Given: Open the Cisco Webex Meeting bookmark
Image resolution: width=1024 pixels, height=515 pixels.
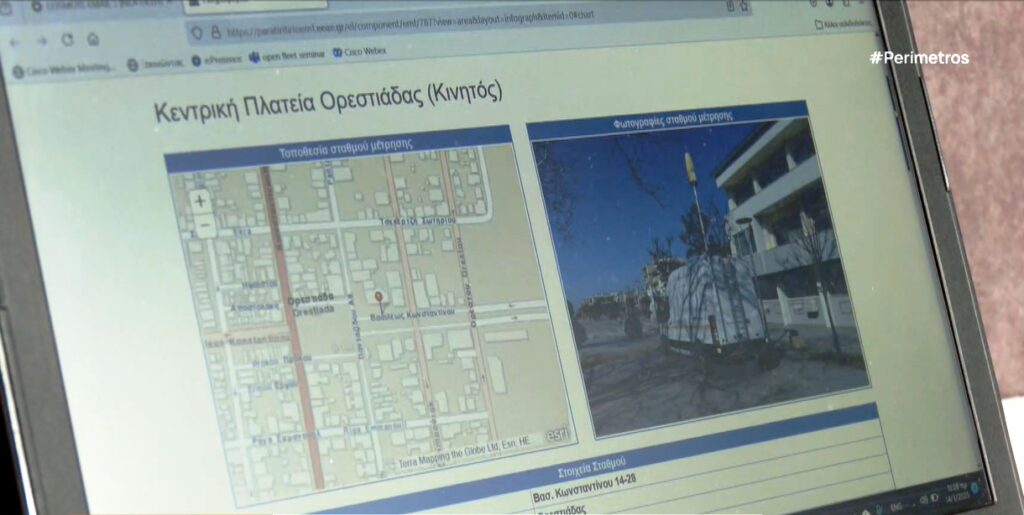Looking at the screenshot, I should tap(64, 70).
